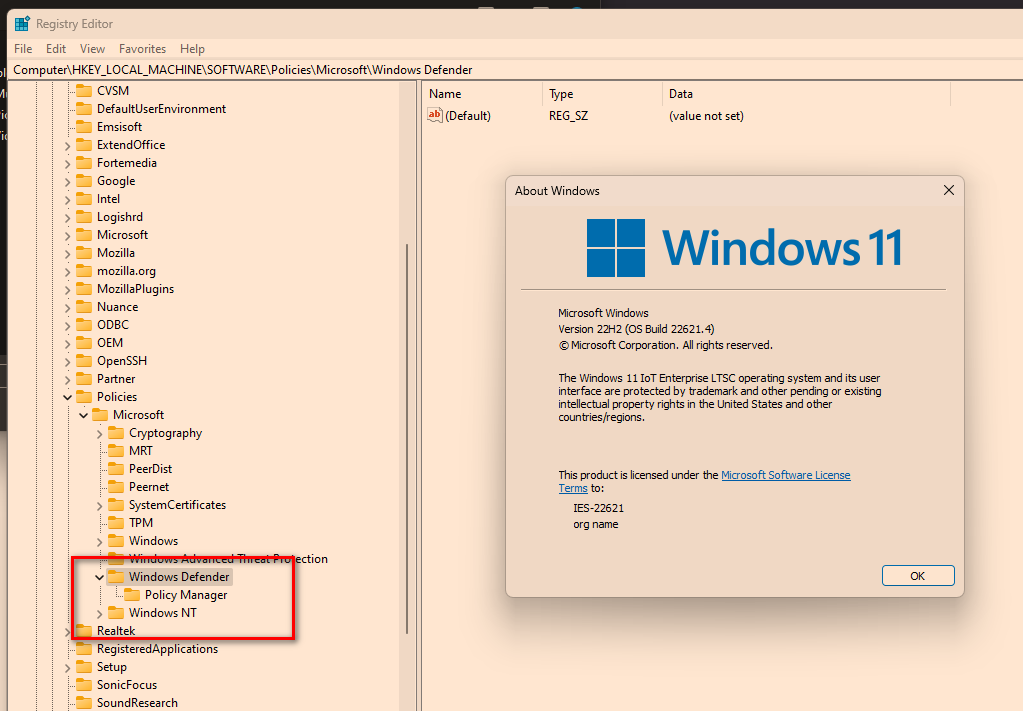The image size is (1023, 711).
Task: Click the Name column header
Action: coord(483,94)
